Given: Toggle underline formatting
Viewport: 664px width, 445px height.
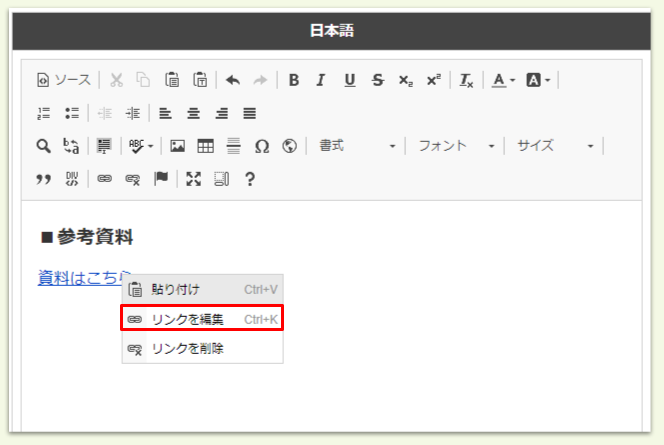Looking at the screenshot, I should [x=350, y=80].
